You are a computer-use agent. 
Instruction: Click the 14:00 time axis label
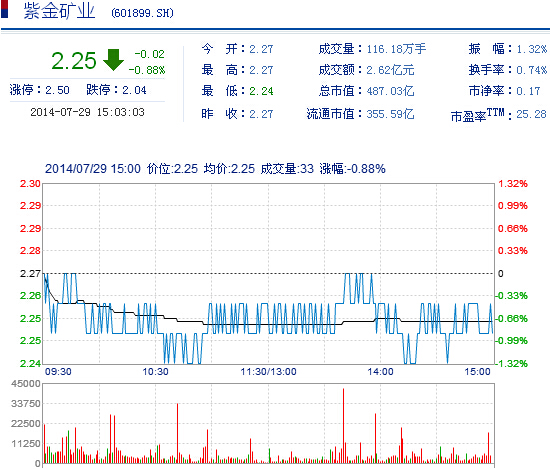[x=381, y=372]
